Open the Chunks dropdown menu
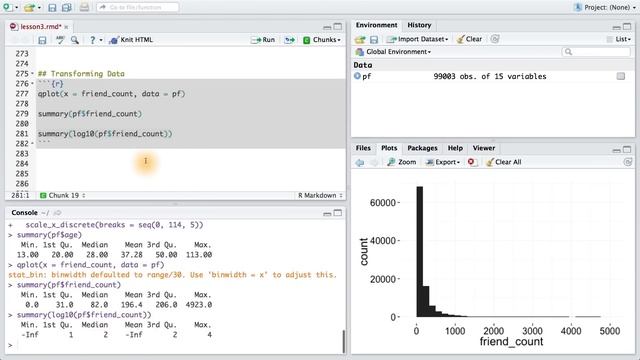Viewport: 640px width, 360px height. 322,40
